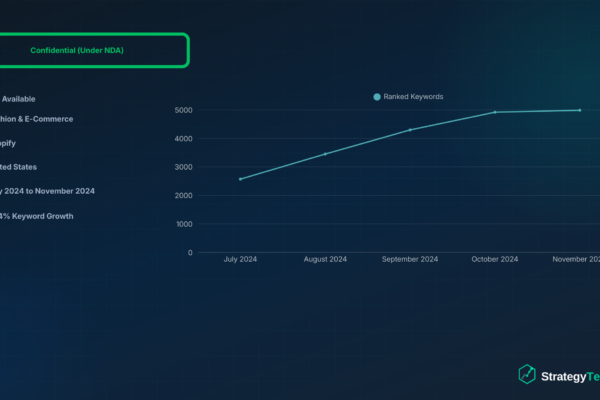Image resolution: width=600 pixels, height=400 pixels.
Task: Click the Ranked Keywords legend dot
Action: pos(377,97)
